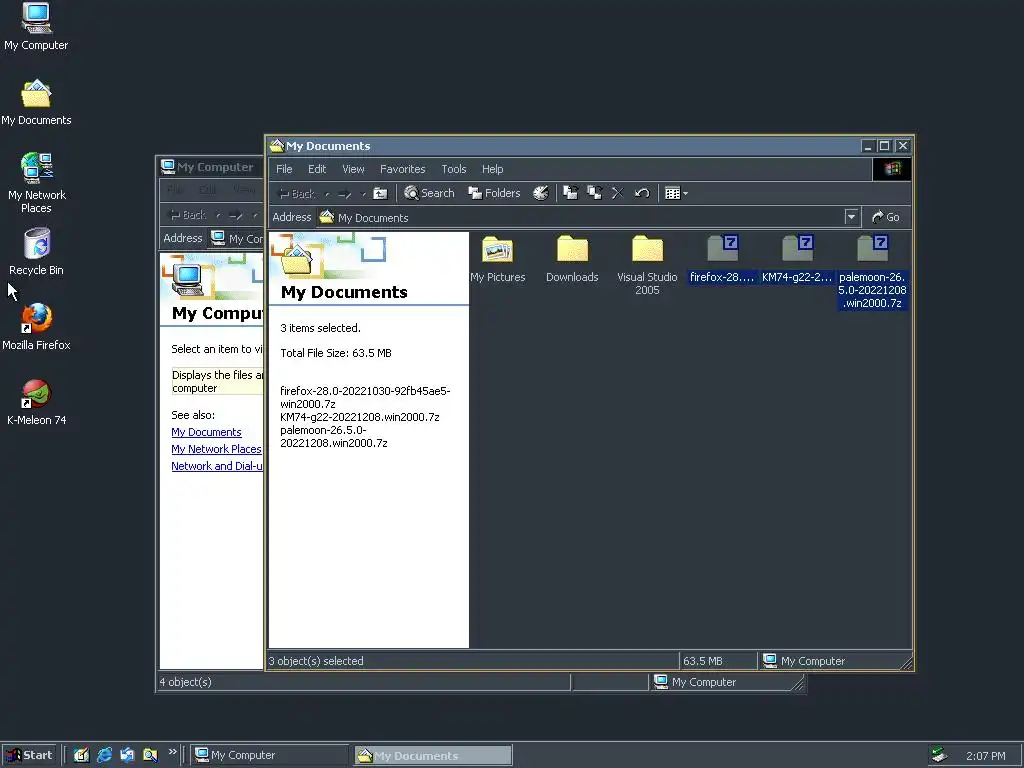Screen dimensions: 1024x768
Task: Open the Help menu
Action: [x=492, y=169]
